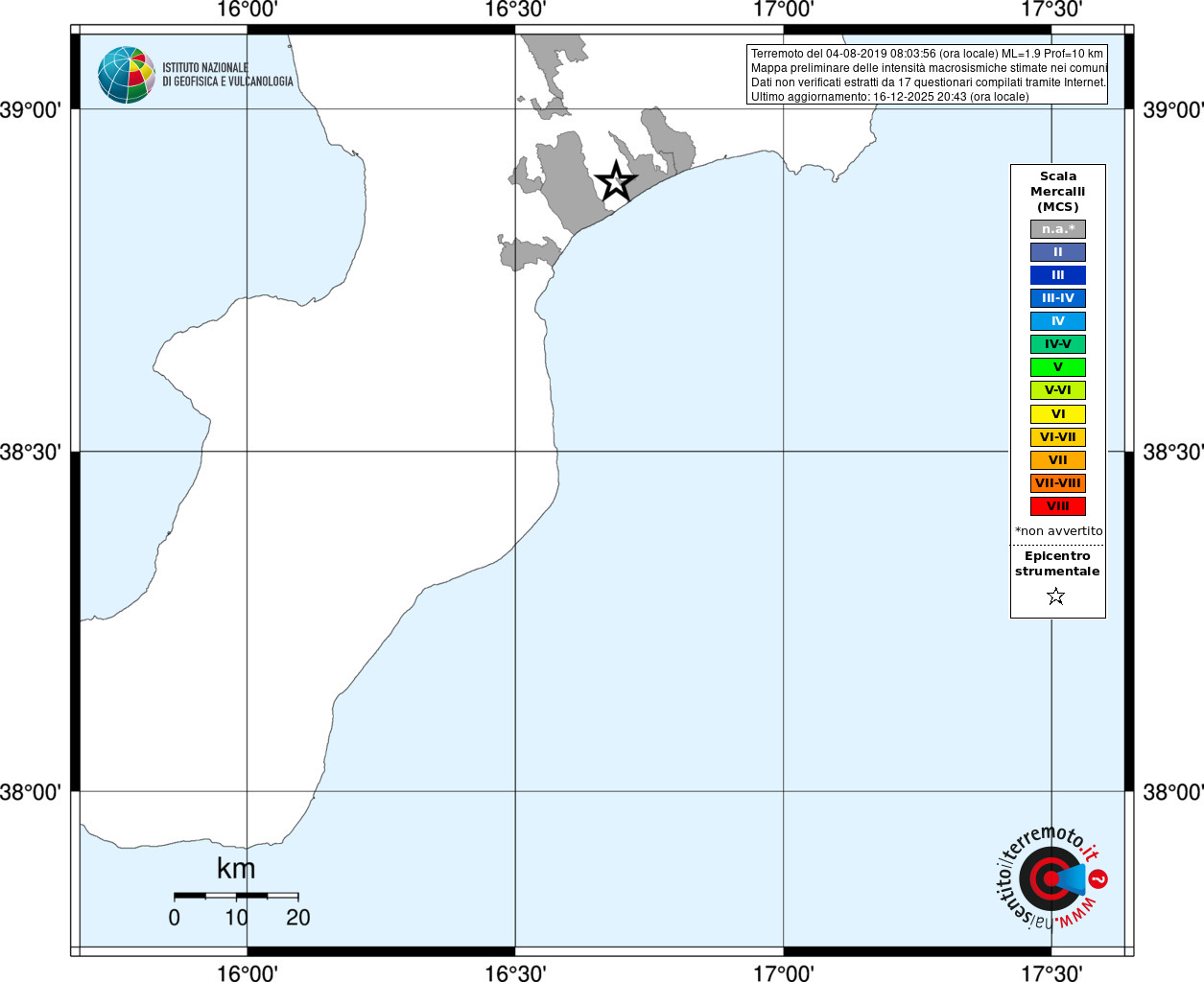Click the legend epicenter star symbol
The height and width of the screenshot is (982, 1204).
point(1056,596)
